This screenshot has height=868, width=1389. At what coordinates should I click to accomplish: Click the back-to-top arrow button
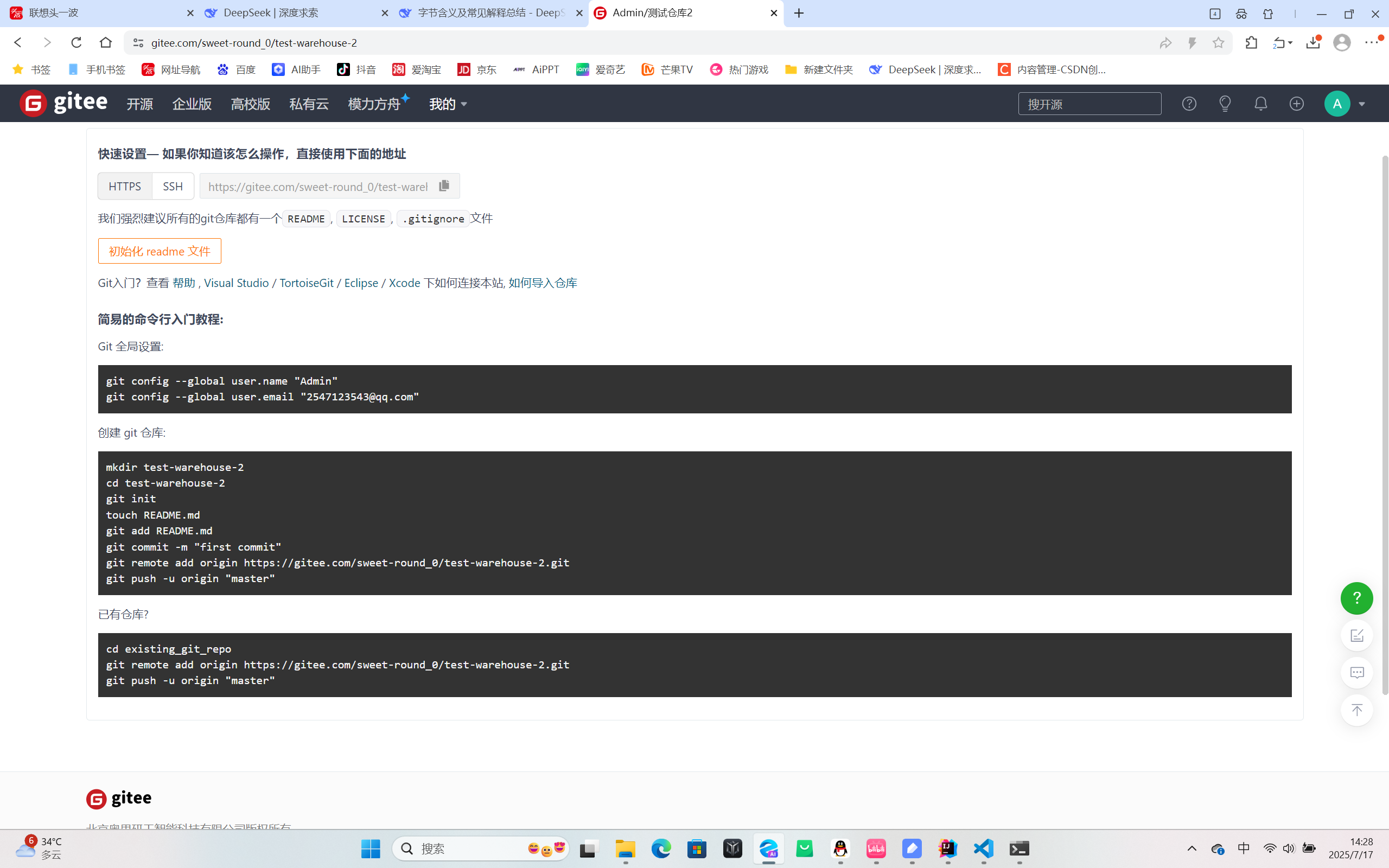pos(1356,710)
